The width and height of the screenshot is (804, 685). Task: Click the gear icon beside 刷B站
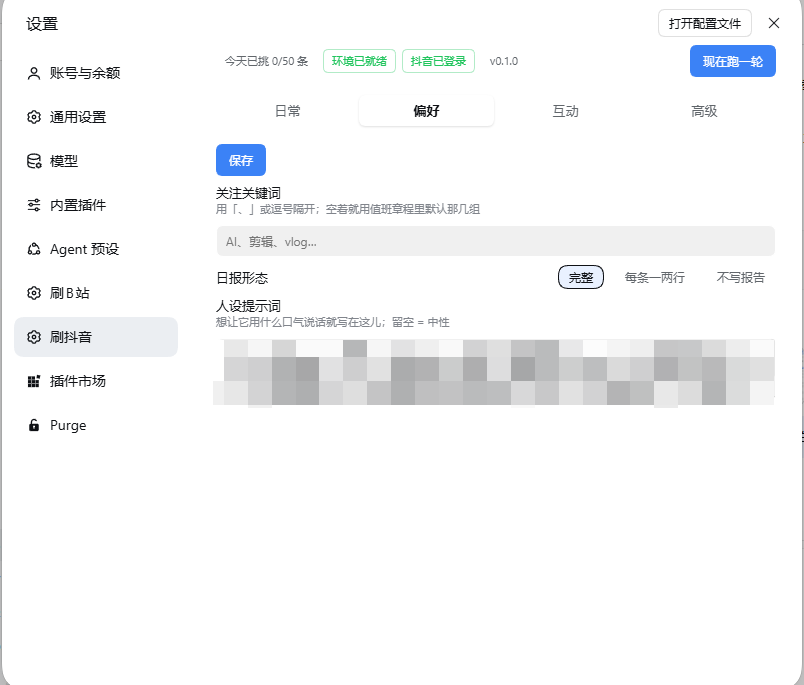(34, 293)
